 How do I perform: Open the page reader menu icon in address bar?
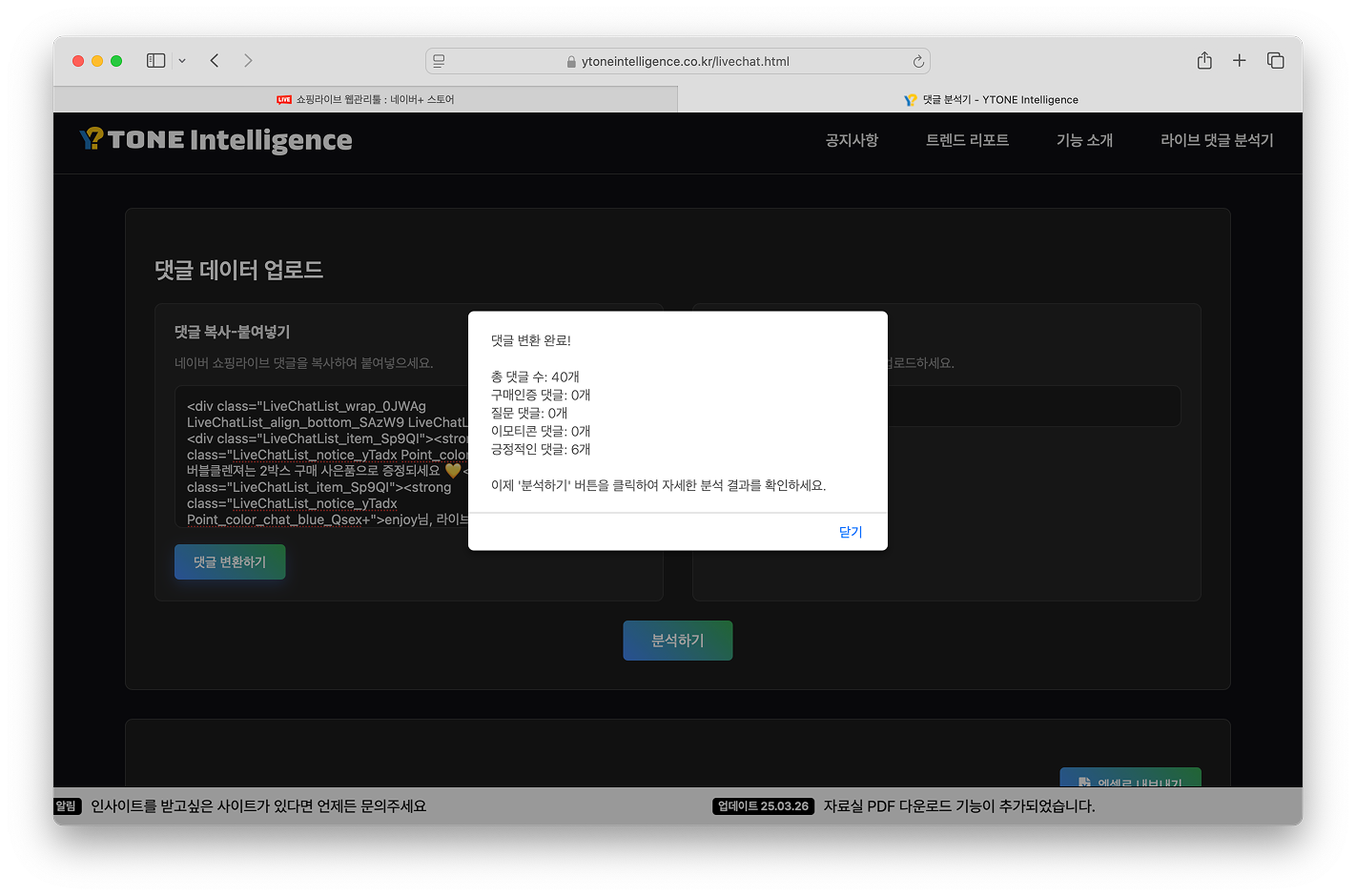coord(439,61)
